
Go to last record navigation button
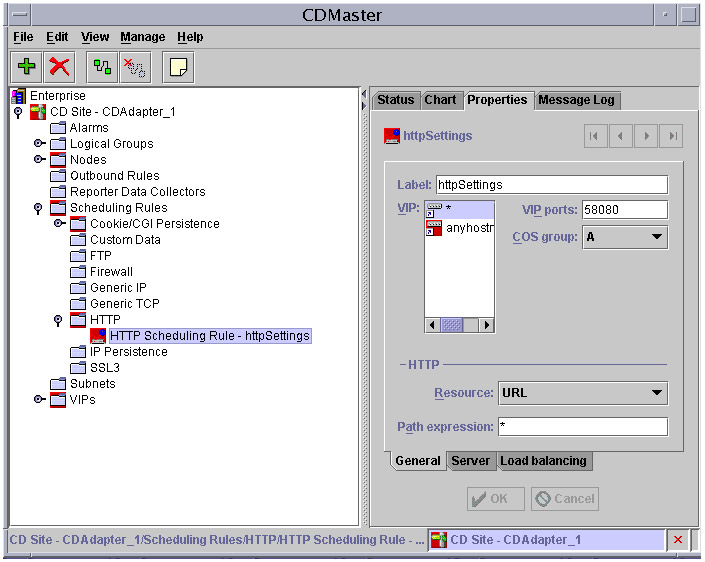pyautogui.click(x=671, y=136)
